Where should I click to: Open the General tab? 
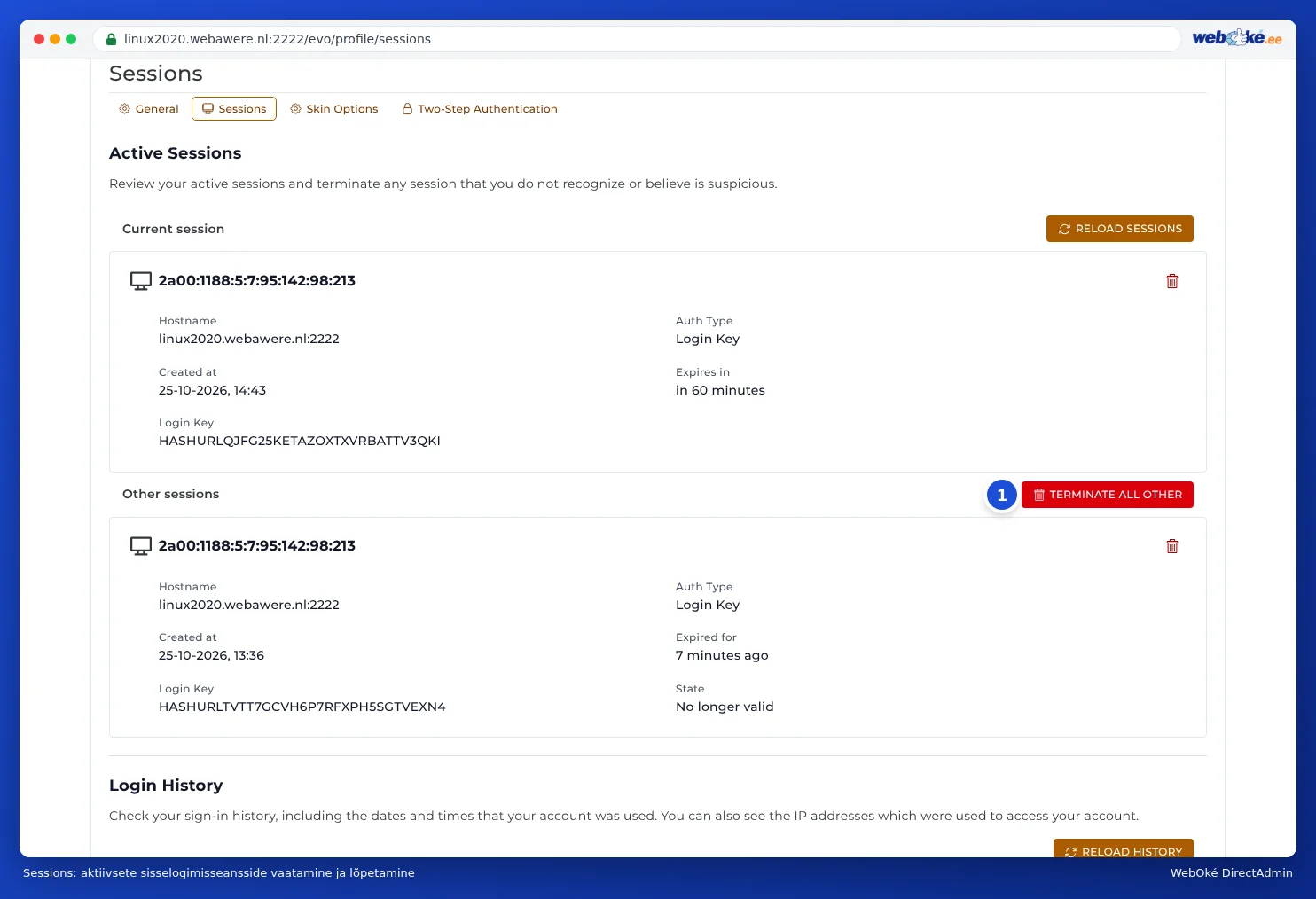click(x=149, y=109)
